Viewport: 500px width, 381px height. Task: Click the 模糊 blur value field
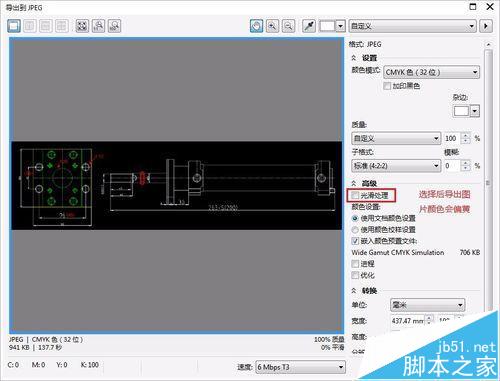452,166
